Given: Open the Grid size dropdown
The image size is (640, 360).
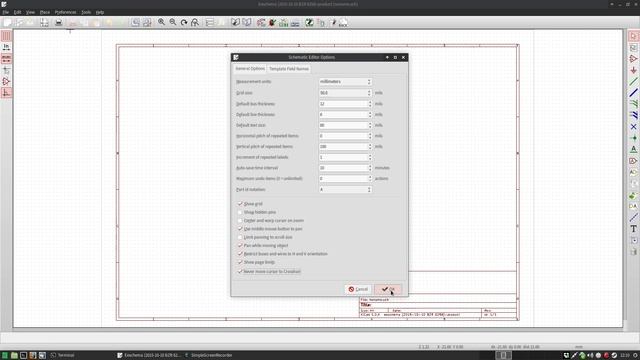Looking at the screenshot, I should [345, 93].
